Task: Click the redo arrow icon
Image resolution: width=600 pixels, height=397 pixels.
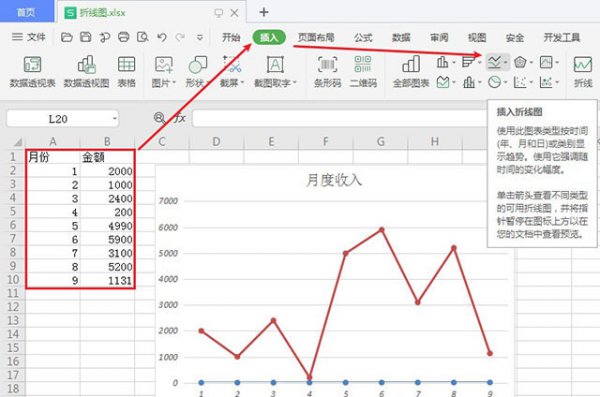Action: pos(180,37)
